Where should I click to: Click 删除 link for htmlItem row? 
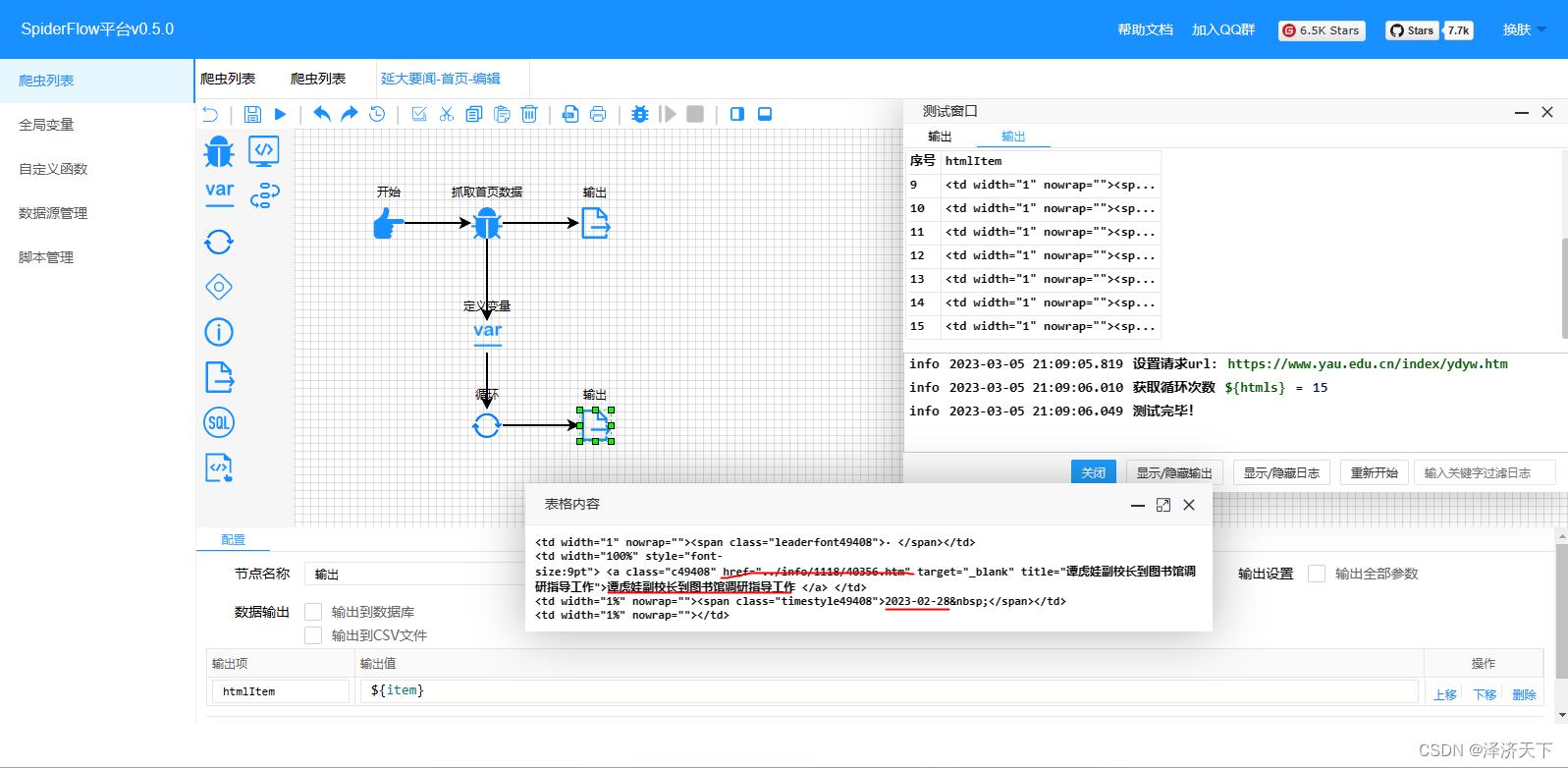click(x=1524, y=694)
